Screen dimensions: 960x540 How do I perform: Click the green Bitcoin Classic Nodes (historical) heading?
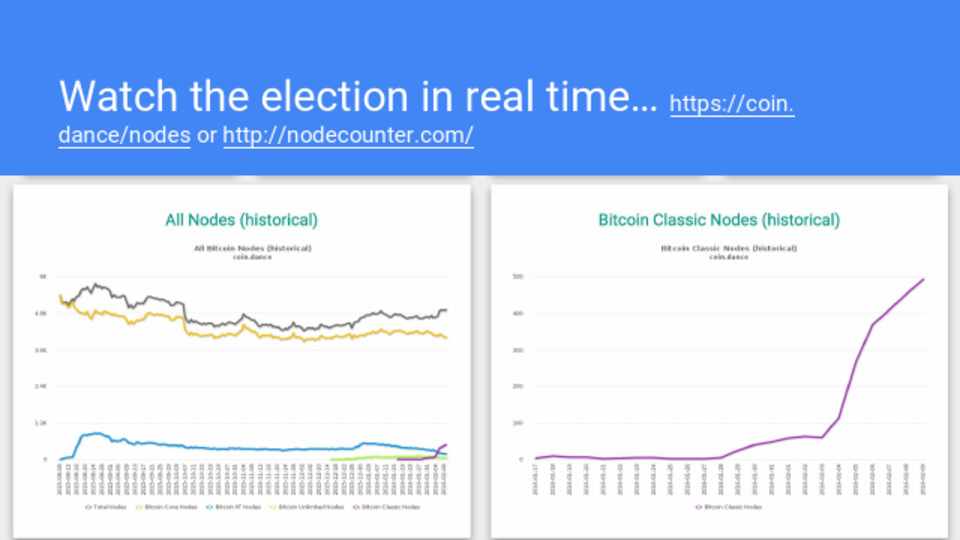click(x=719, y=220)
